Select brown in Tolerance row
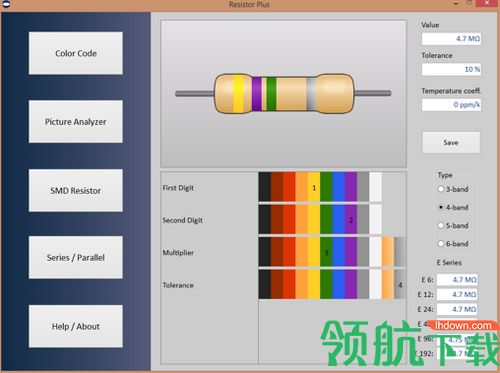Image resolution: width=500 pixels, height=373 pixels. 277,284
